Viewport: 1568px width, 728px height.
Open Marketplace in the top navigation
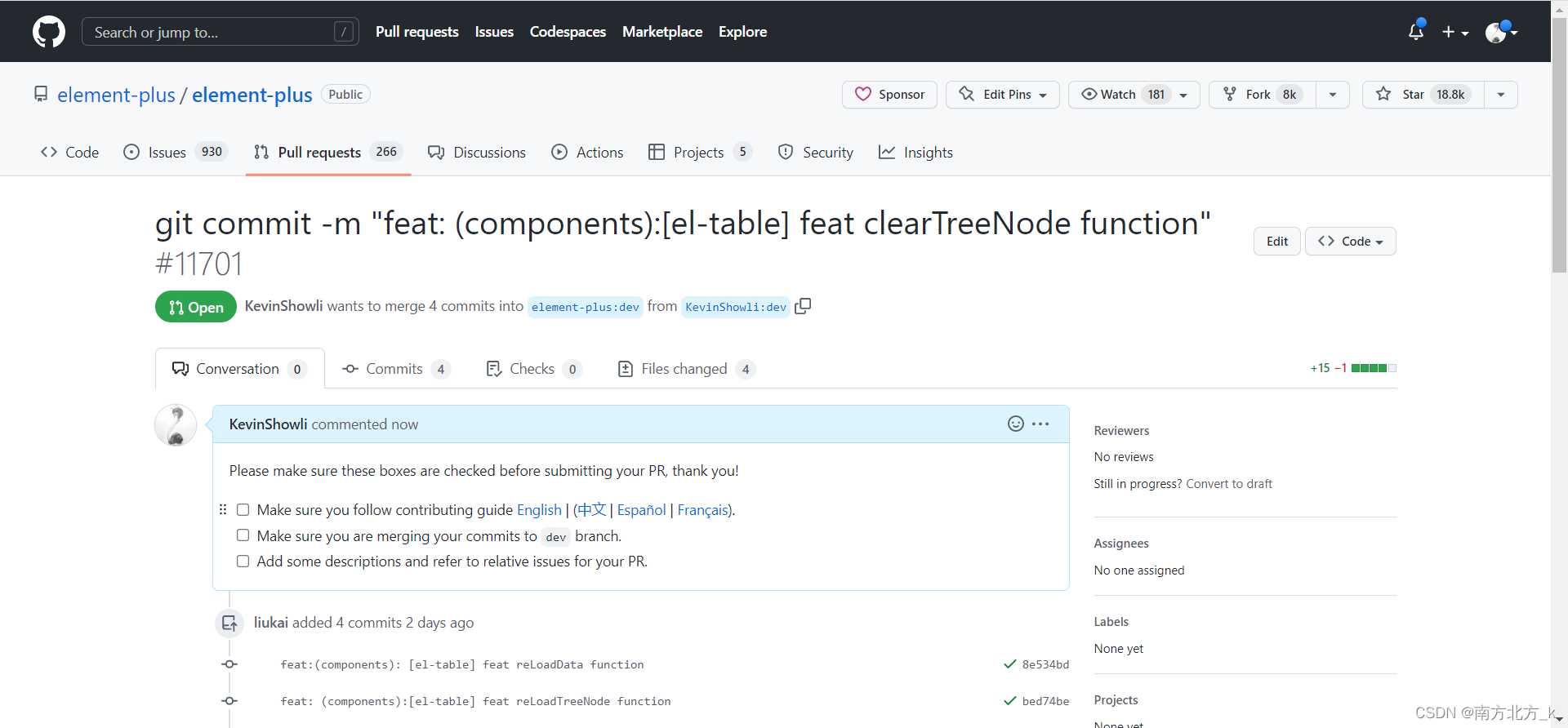(662, 32)
